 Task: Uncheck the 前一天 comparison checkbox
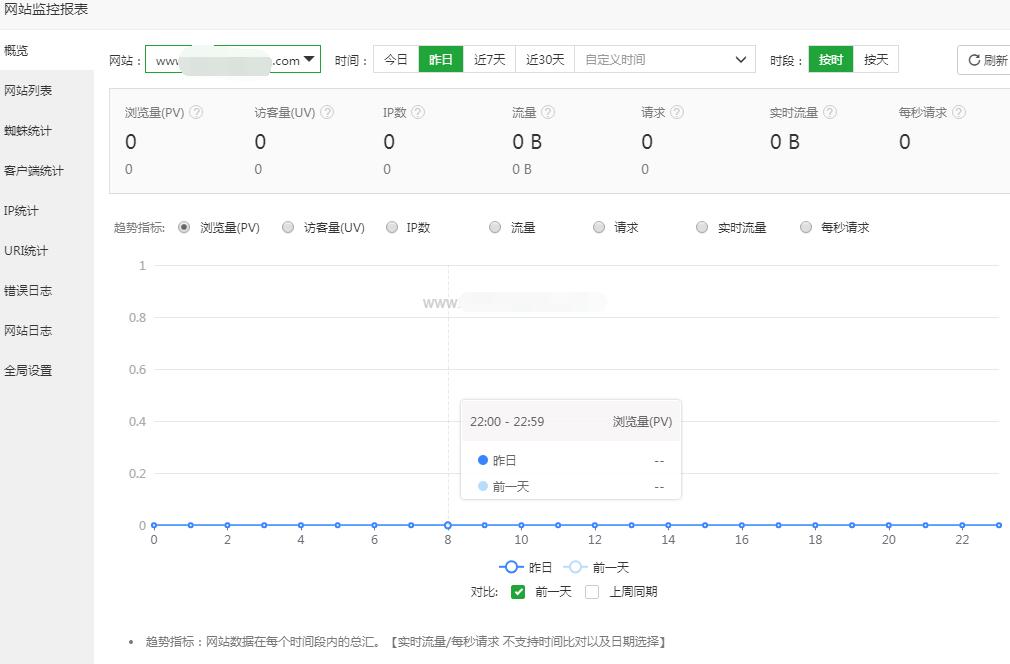point(518,591)
